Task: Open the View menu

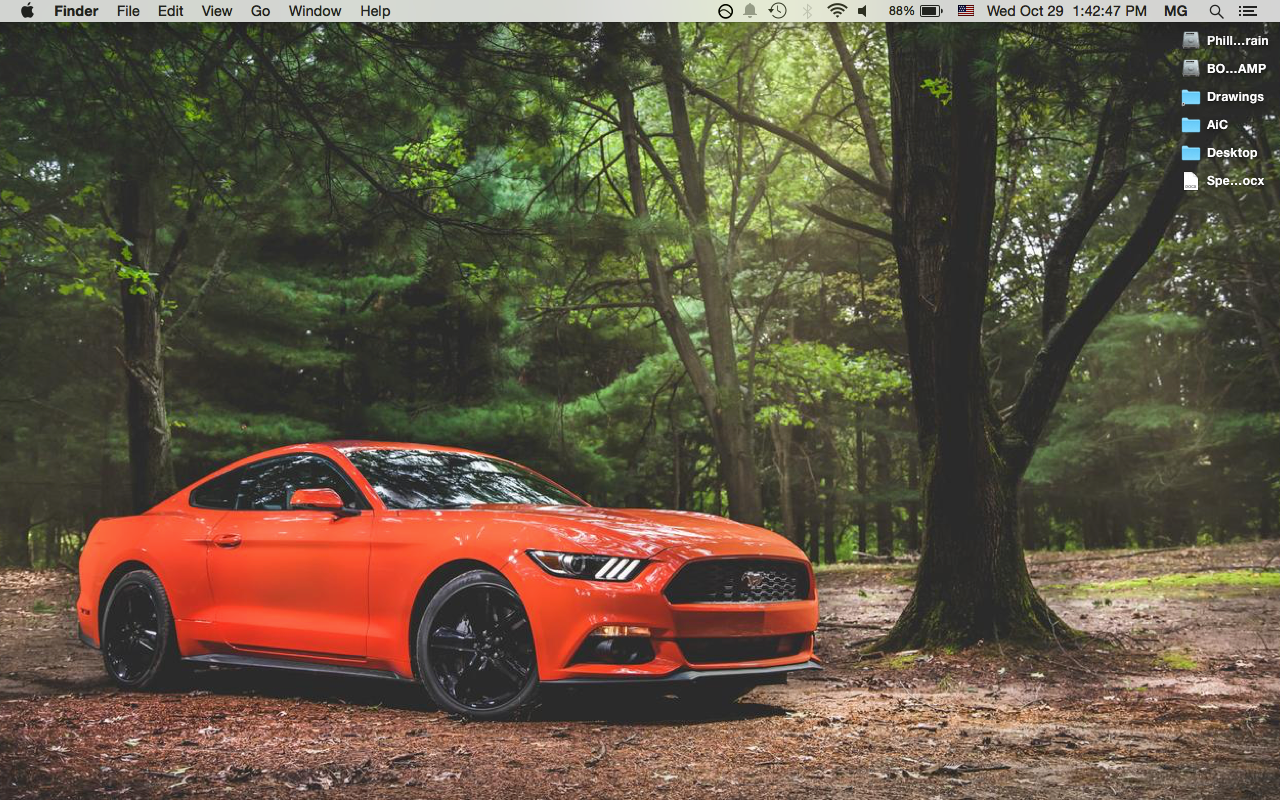Action: (217, 11)
